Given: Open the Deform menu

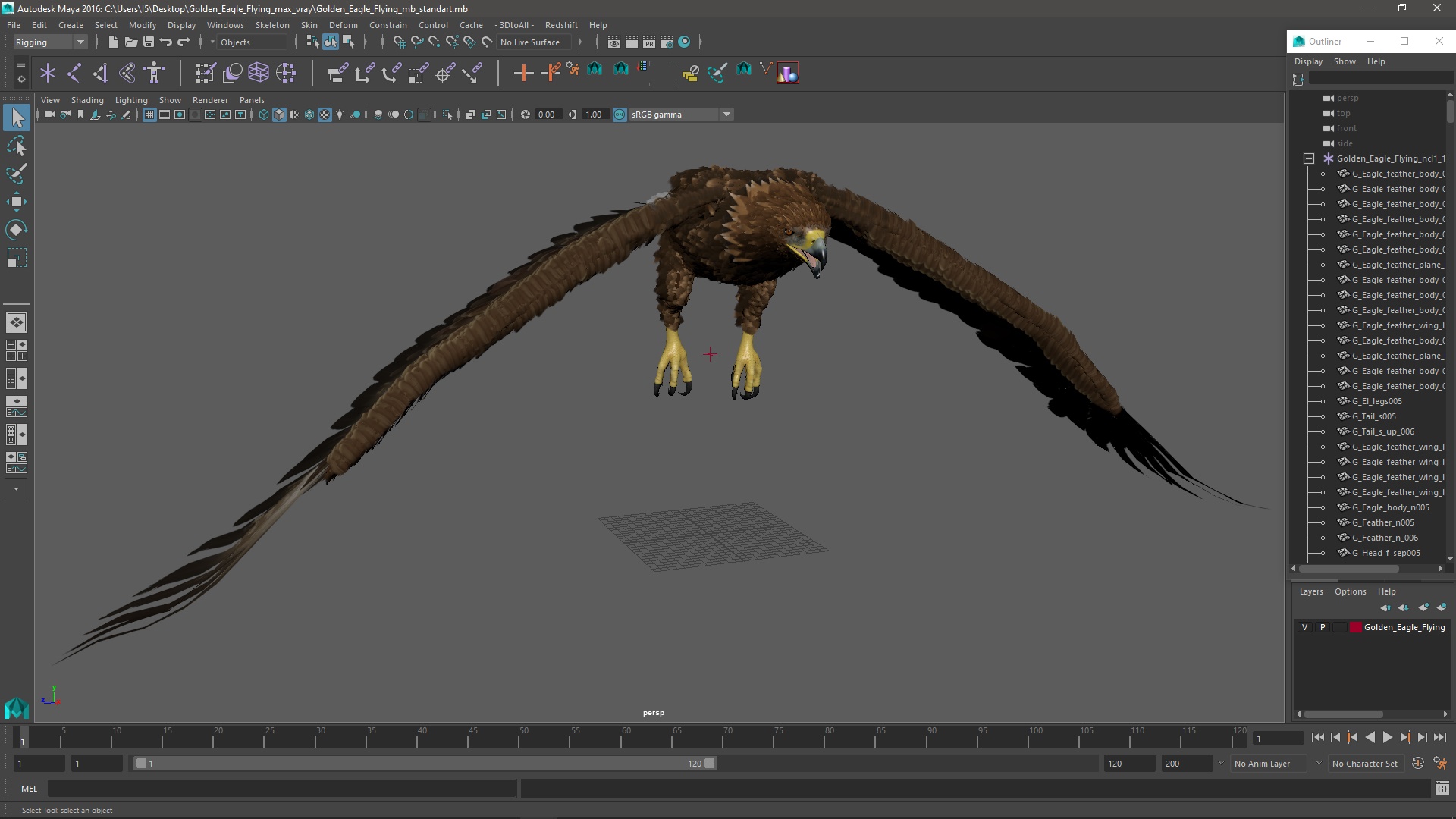Looking at the screenshot, I should tap(343, 25).
